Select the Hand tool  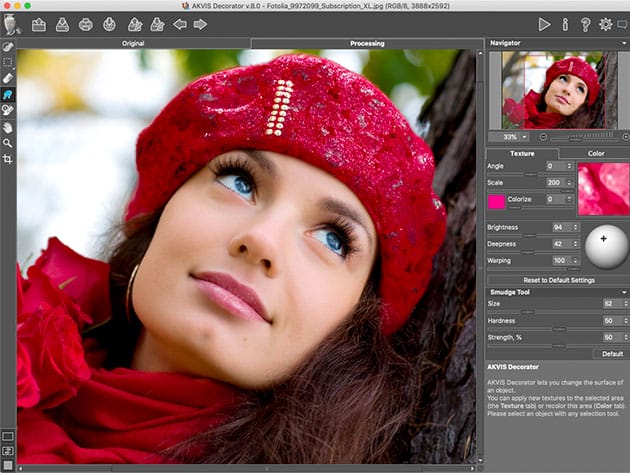[8, 127]
